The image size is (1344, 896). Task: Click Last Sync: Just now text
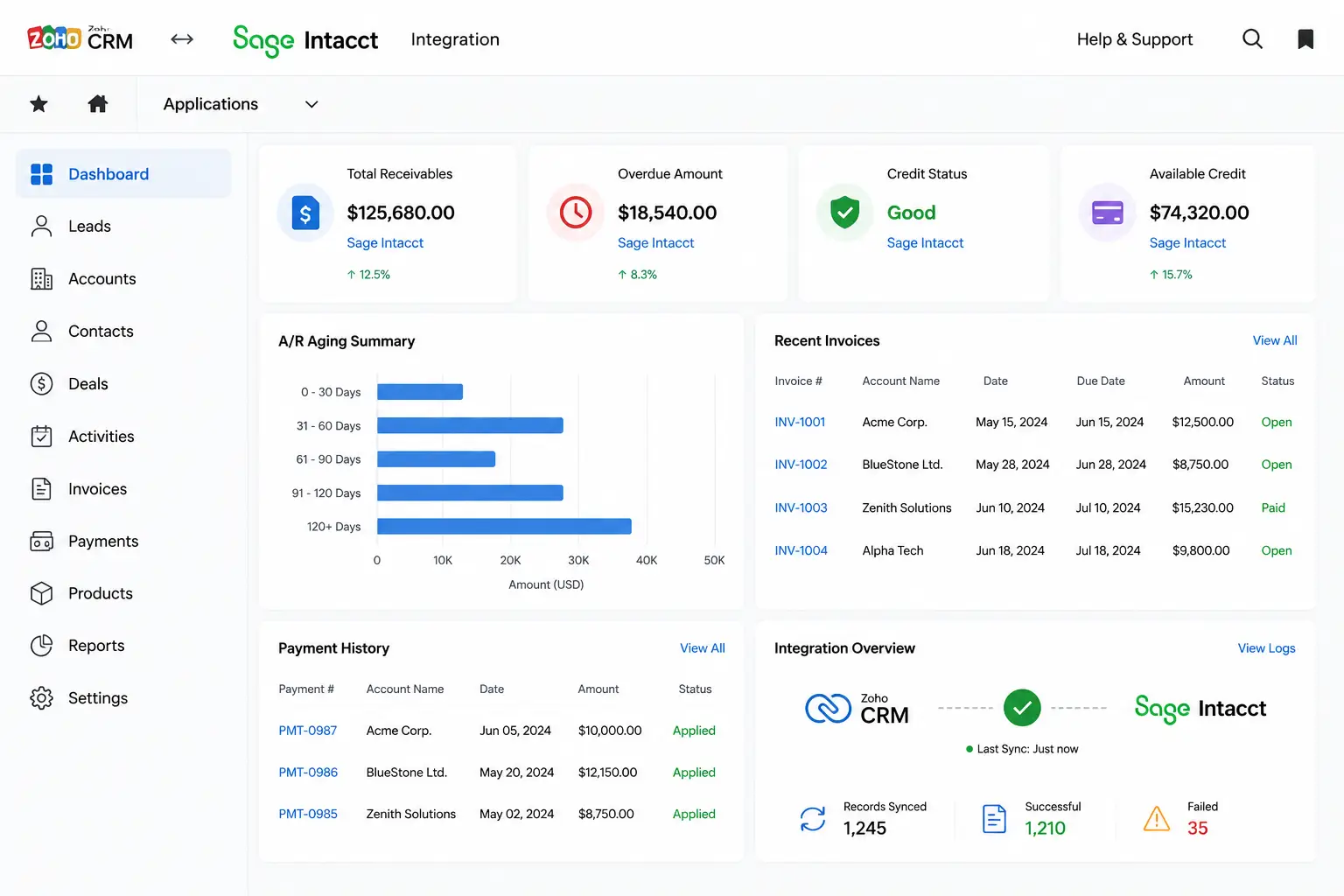coord(1027,749)
